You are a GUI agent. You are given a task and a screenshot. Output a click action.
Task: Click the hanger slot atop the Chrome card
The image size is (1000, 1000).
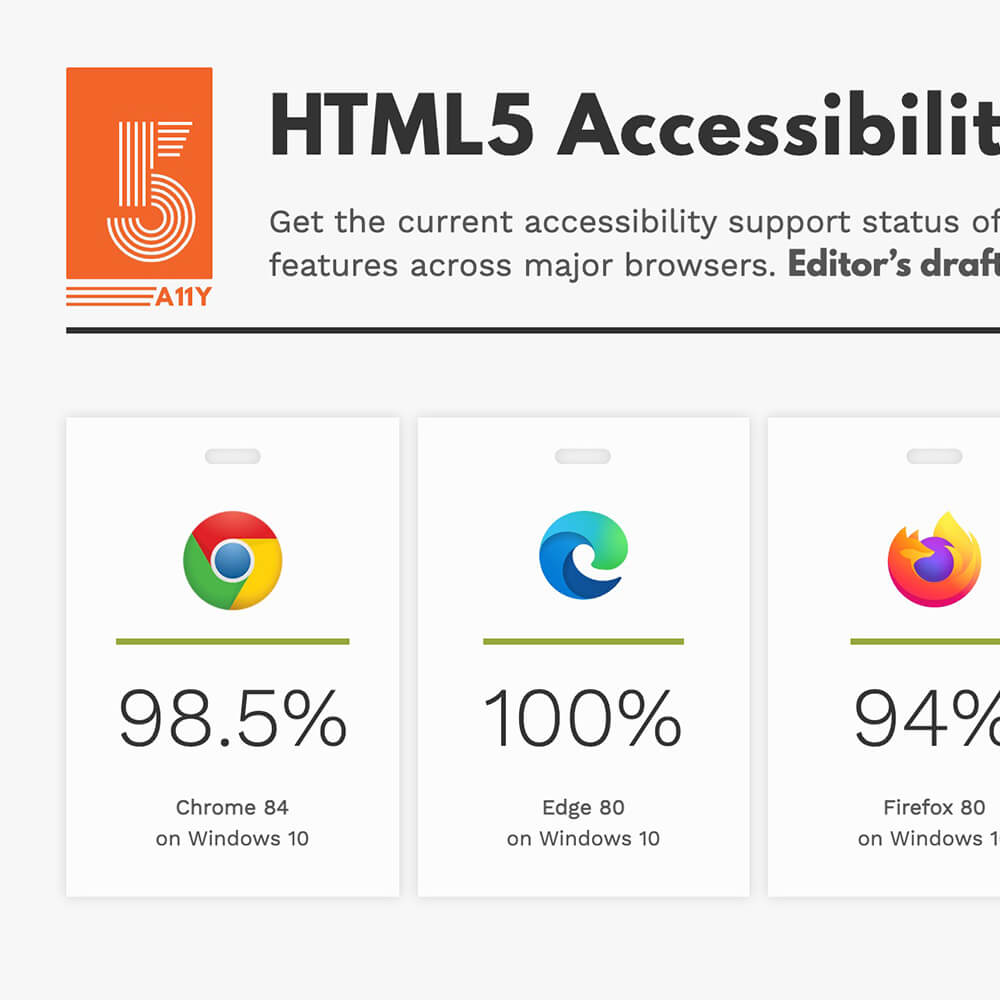(232, 456)
